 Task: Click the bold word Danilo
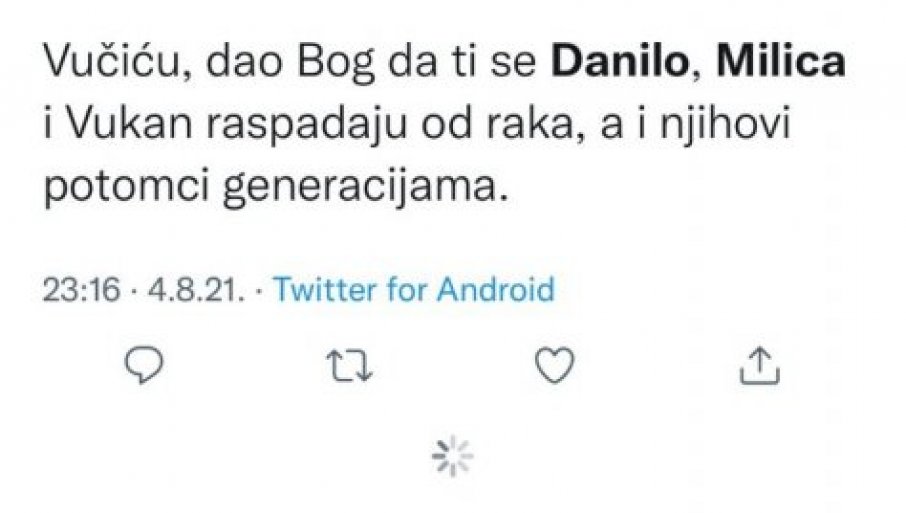click(x=610, y=64)
